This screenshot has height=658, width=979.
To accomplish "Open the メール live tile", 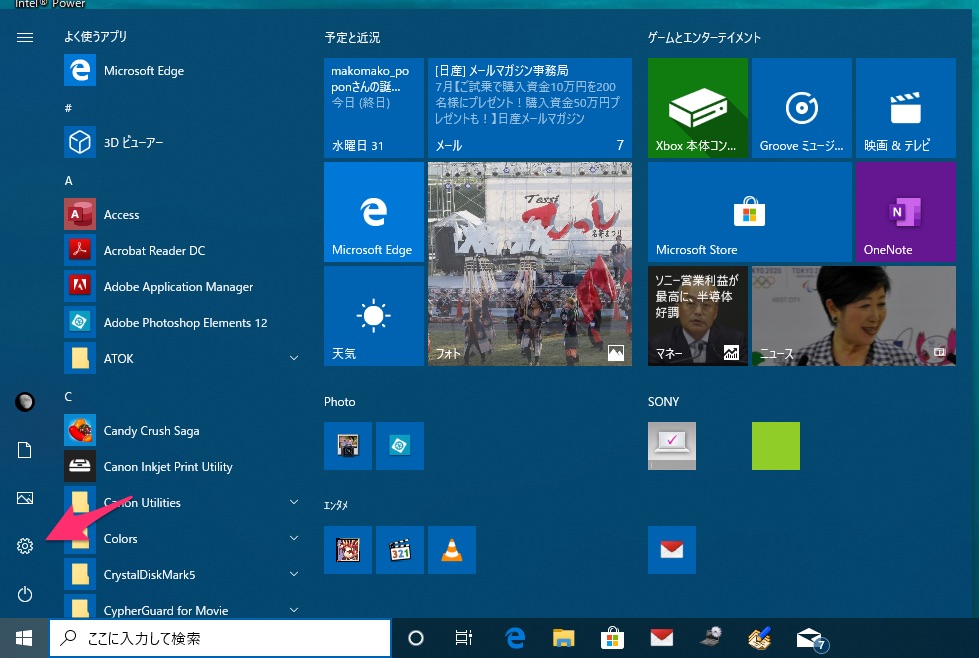I will pos(530,108).
